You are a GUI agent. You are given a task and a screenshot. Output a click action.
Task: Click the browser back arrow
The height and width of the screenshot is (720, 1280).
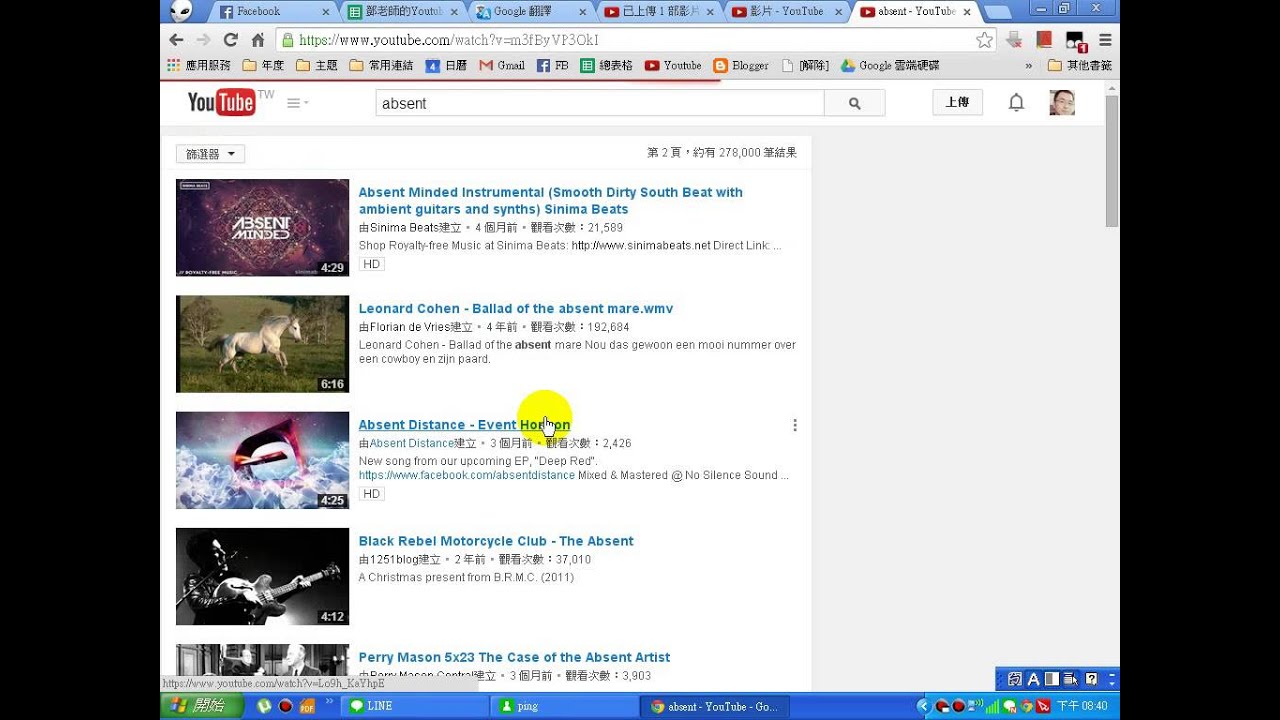point(176,40)
